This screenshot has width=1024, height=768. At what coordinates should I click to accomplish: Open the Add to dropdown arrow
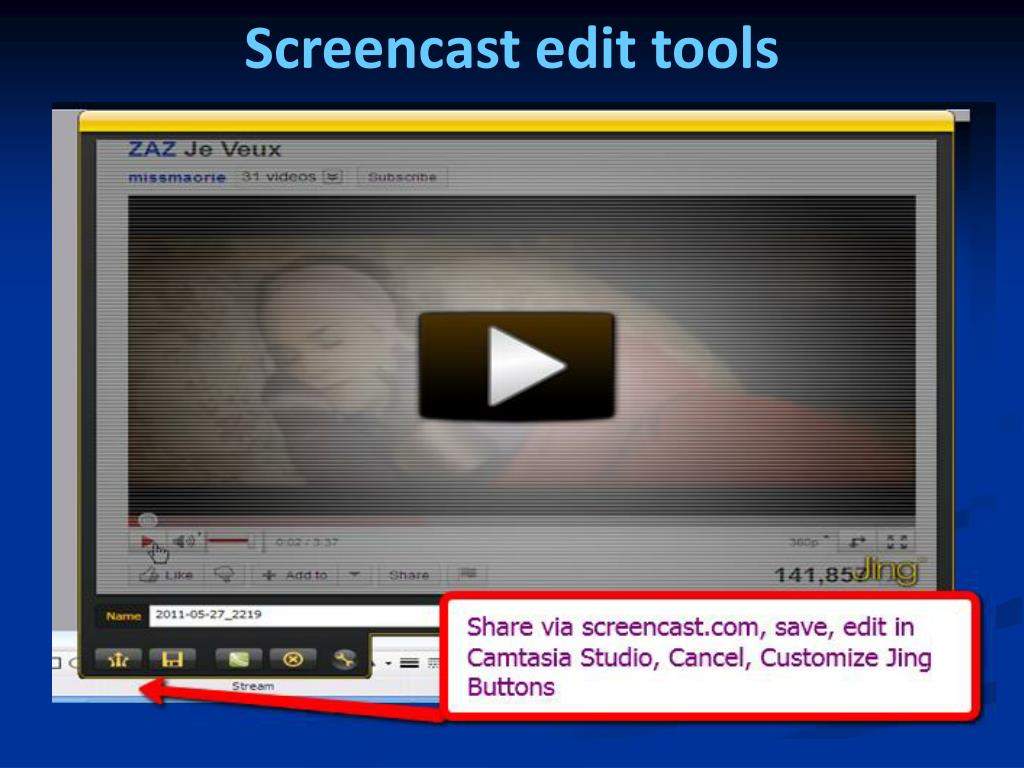[355, 575]
